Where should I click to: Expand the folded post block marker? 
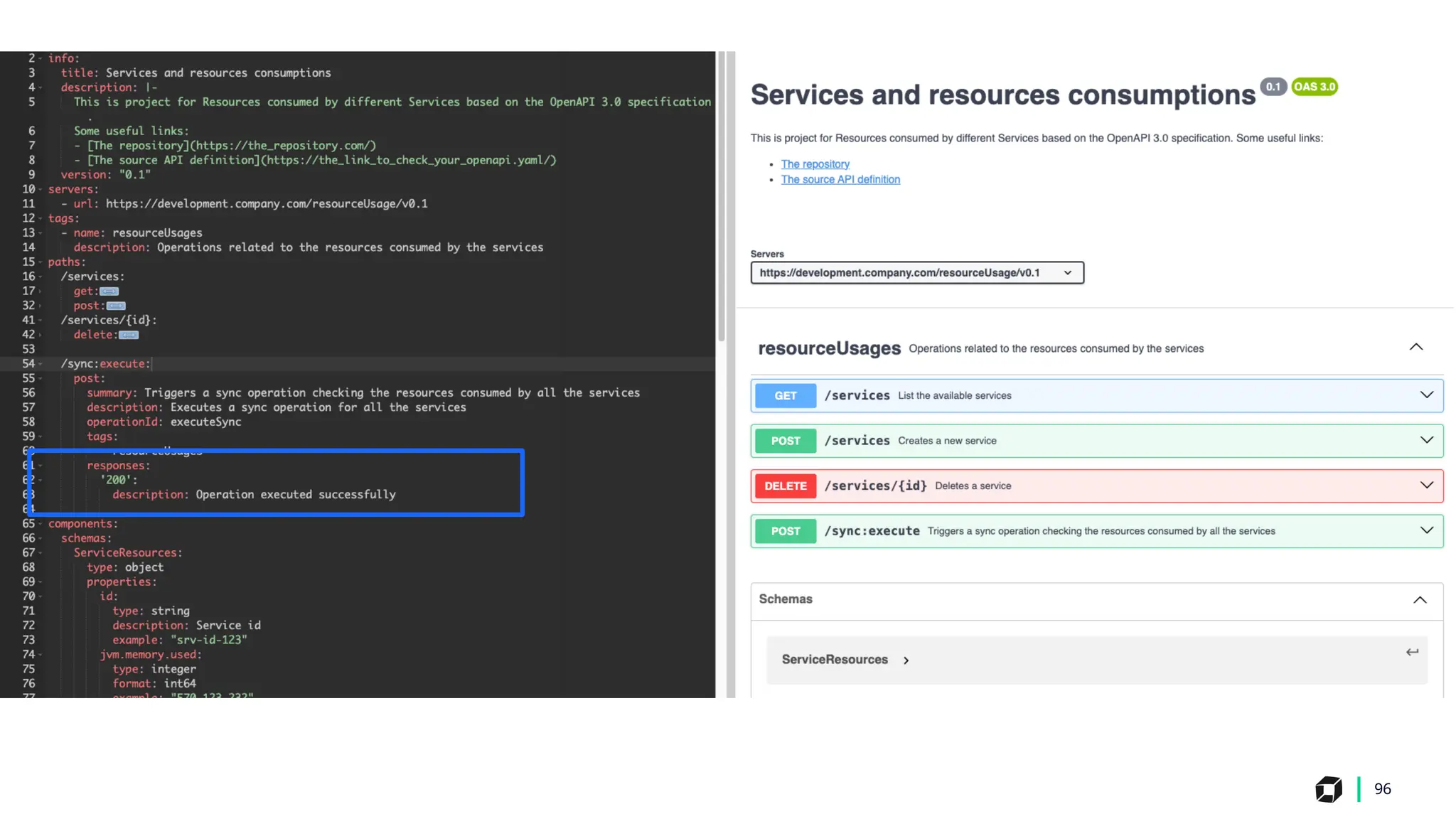coord(116,306)
